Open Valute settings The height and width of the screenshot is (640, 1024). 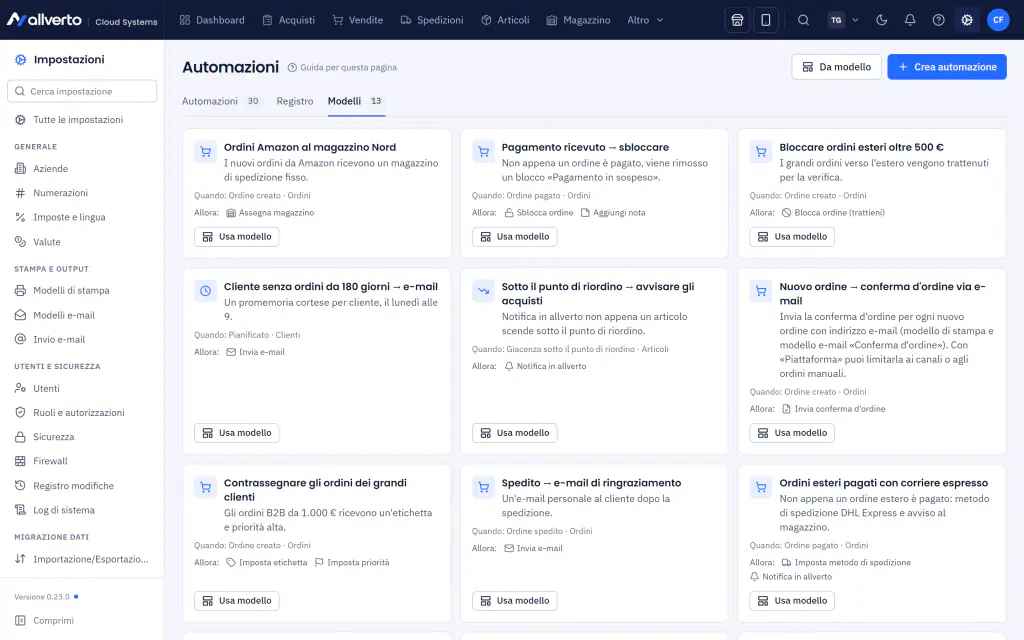pyautogui.click(x=82, y=242)
